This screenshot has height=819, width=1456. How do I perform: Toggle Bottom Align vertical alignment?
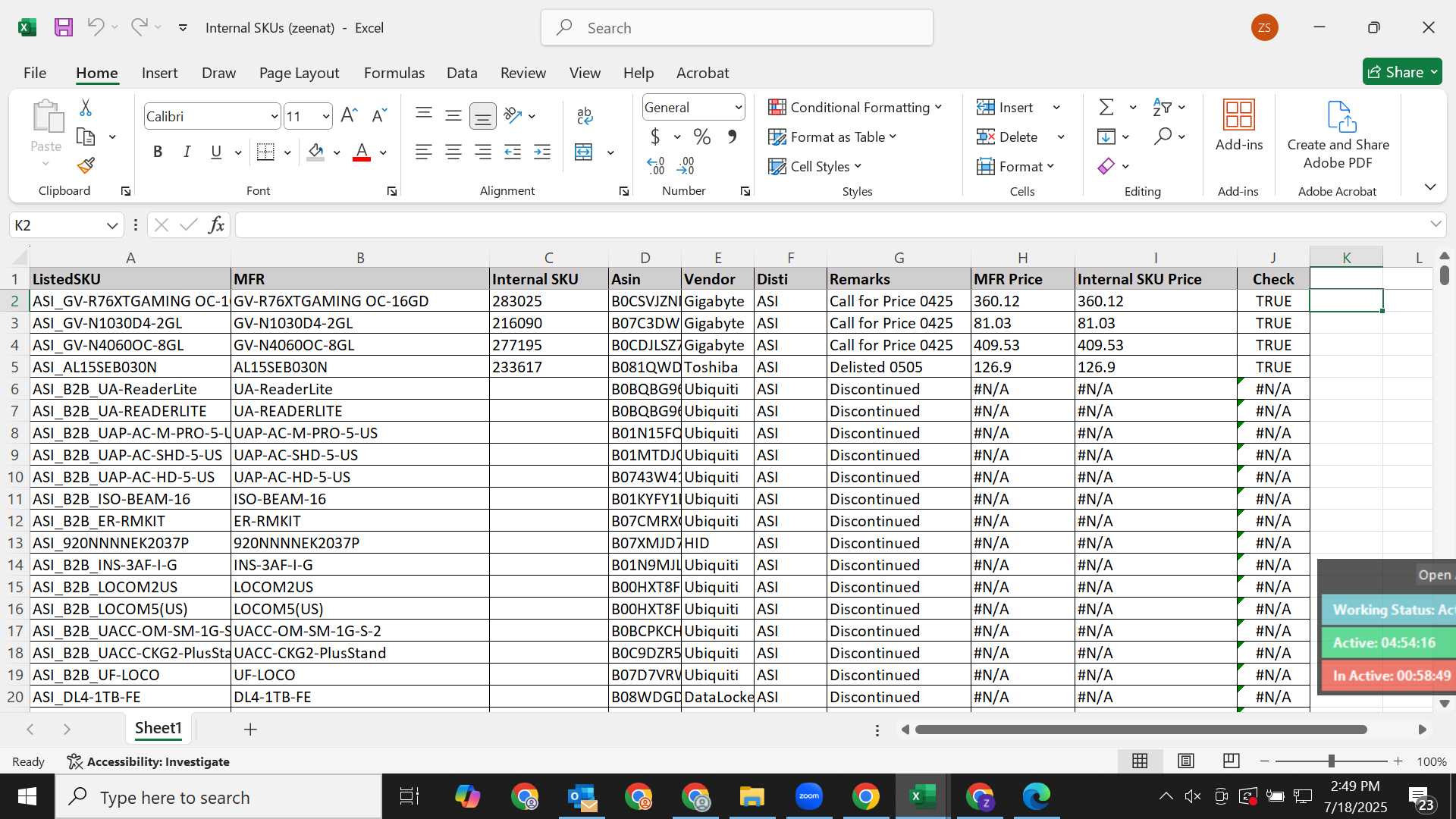pos(482,115)
